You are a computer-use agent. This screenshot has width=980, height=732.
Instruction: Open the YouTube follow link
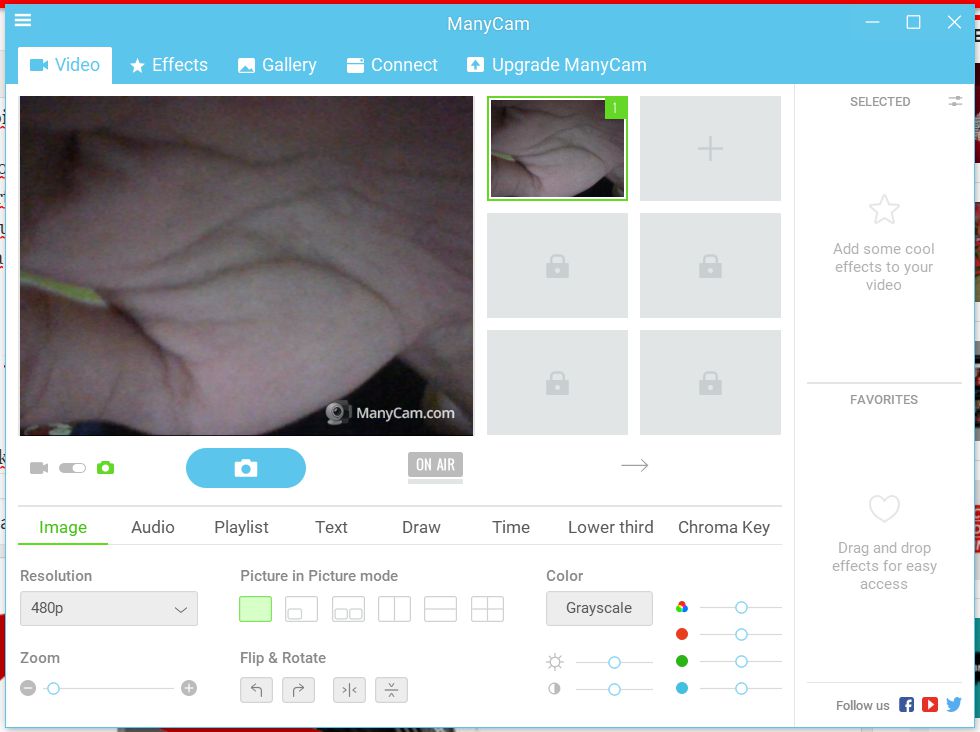click(930, 704)
